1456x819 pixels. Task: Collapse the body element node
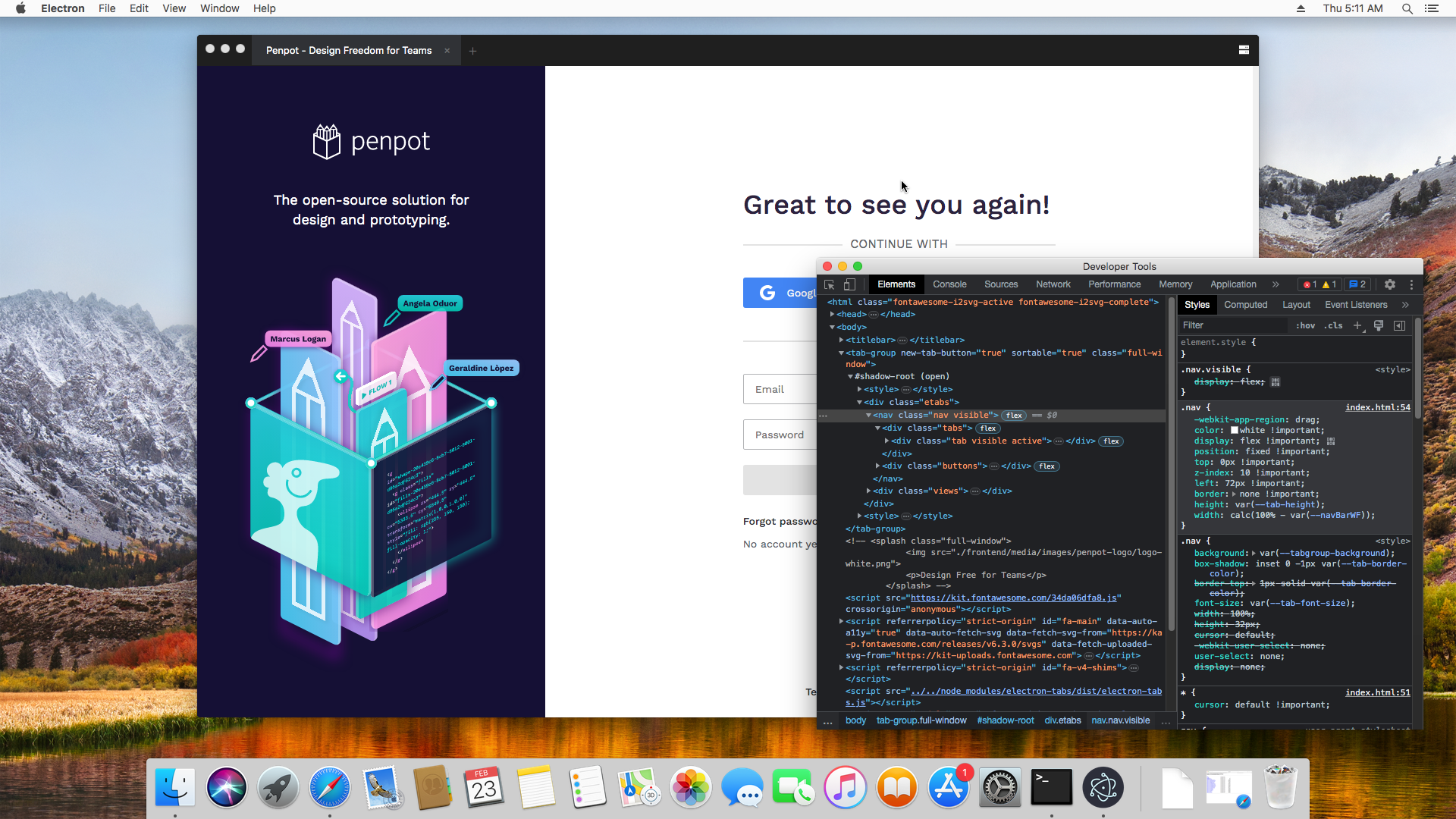coord(833,328)
